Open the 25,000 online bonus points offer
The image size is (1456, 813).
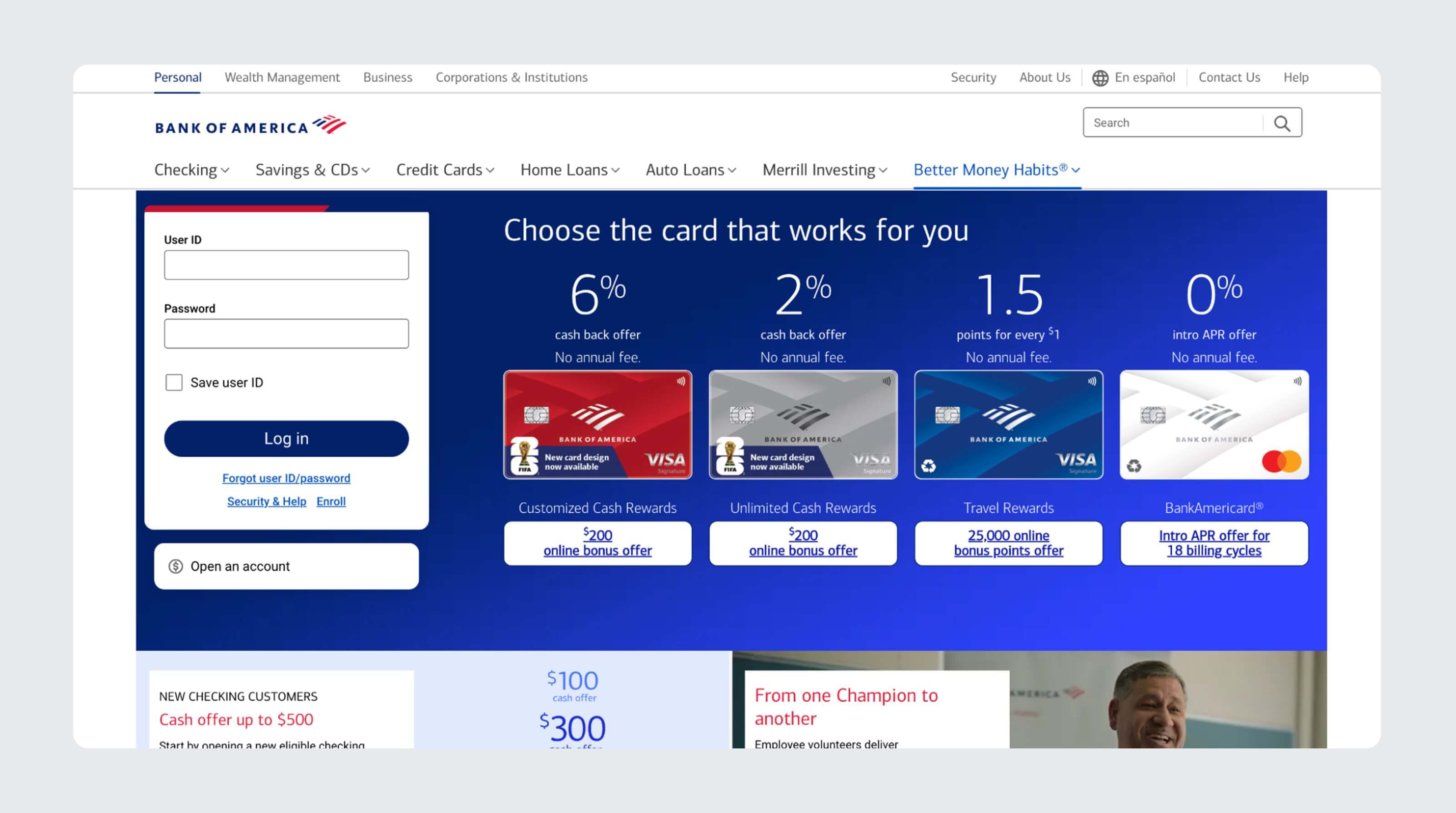point(1009,543)
